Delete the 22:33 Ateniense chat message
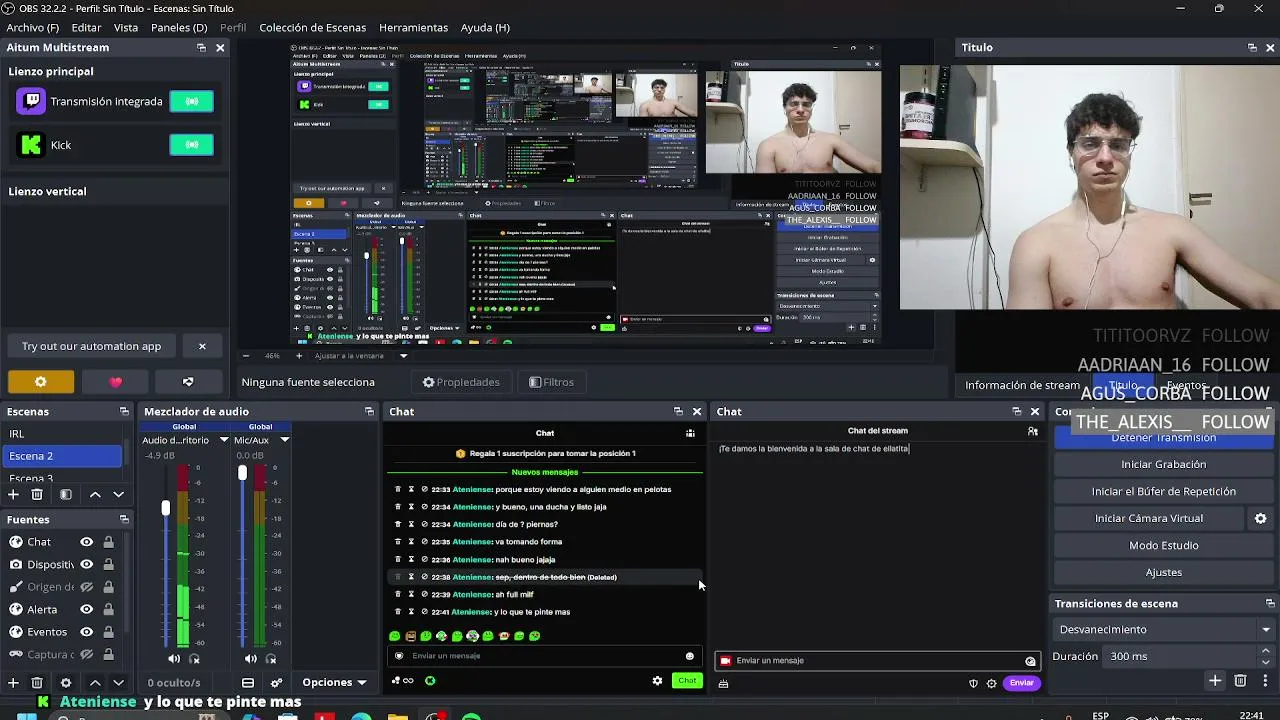The image size is (1280, 720). 397,489
